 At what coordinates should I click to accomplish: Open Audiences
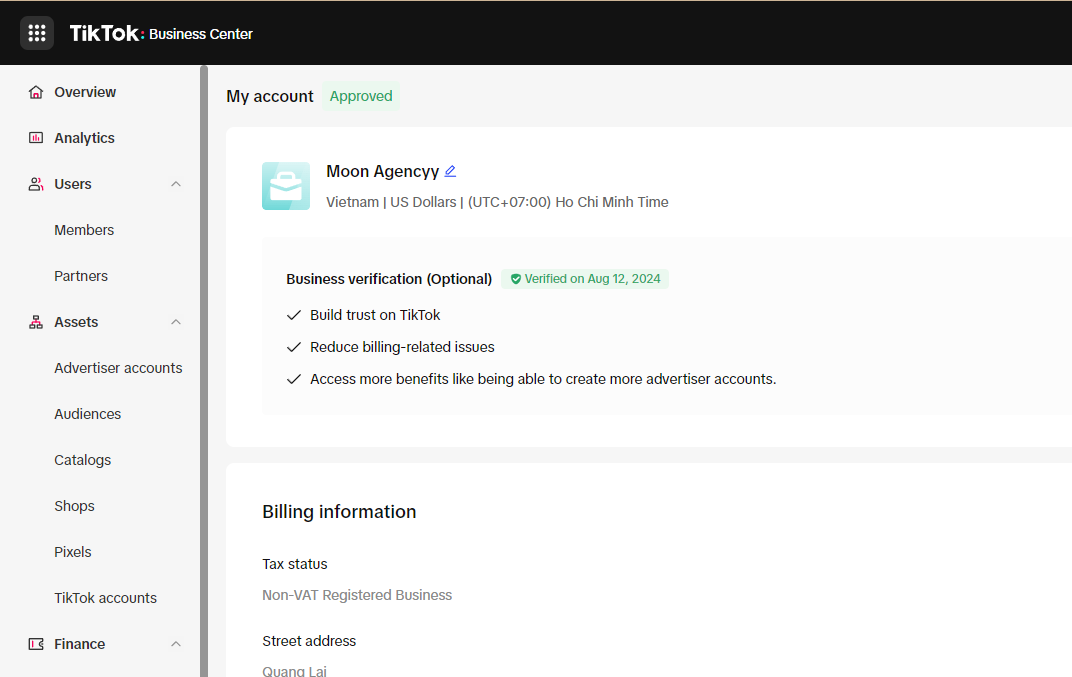tap(88, 414)
